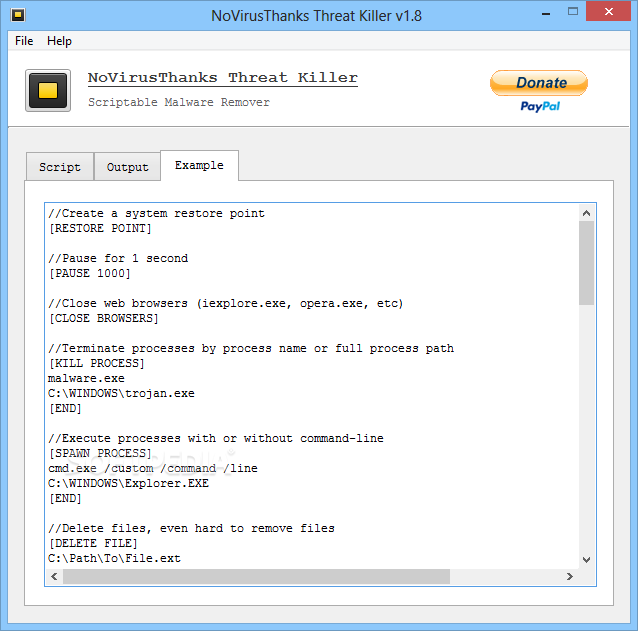Click the NoVirusThanks Threat Killer title link

(x=223, y=77)
